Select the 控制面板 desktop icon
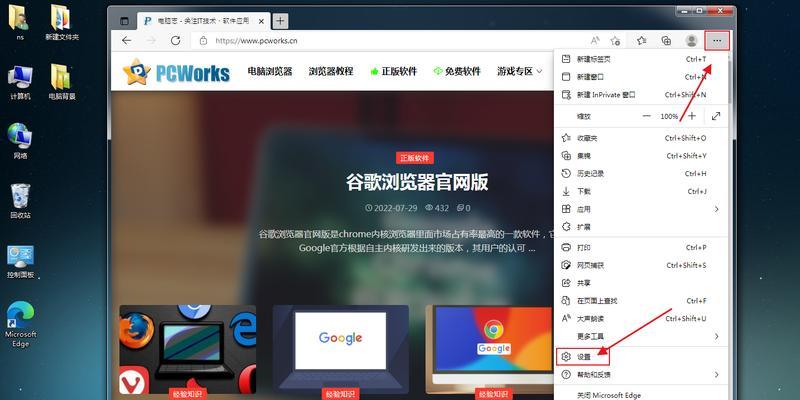Image resolution: width=800 pixels, height=400 pixels. 20,262
